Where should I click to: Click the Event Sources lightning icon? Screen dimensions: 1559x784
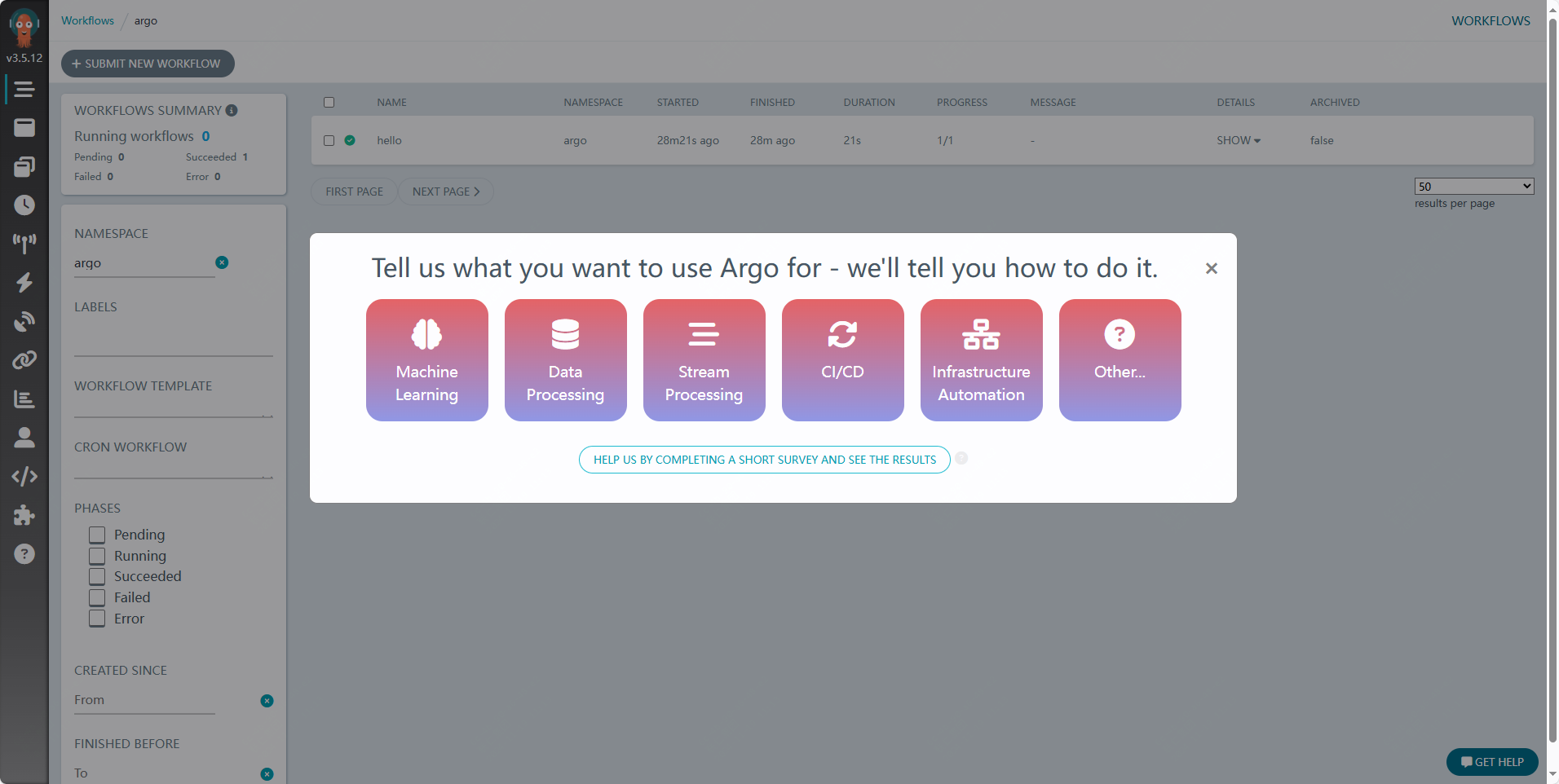pyautogui.click(x=24, y=282)
